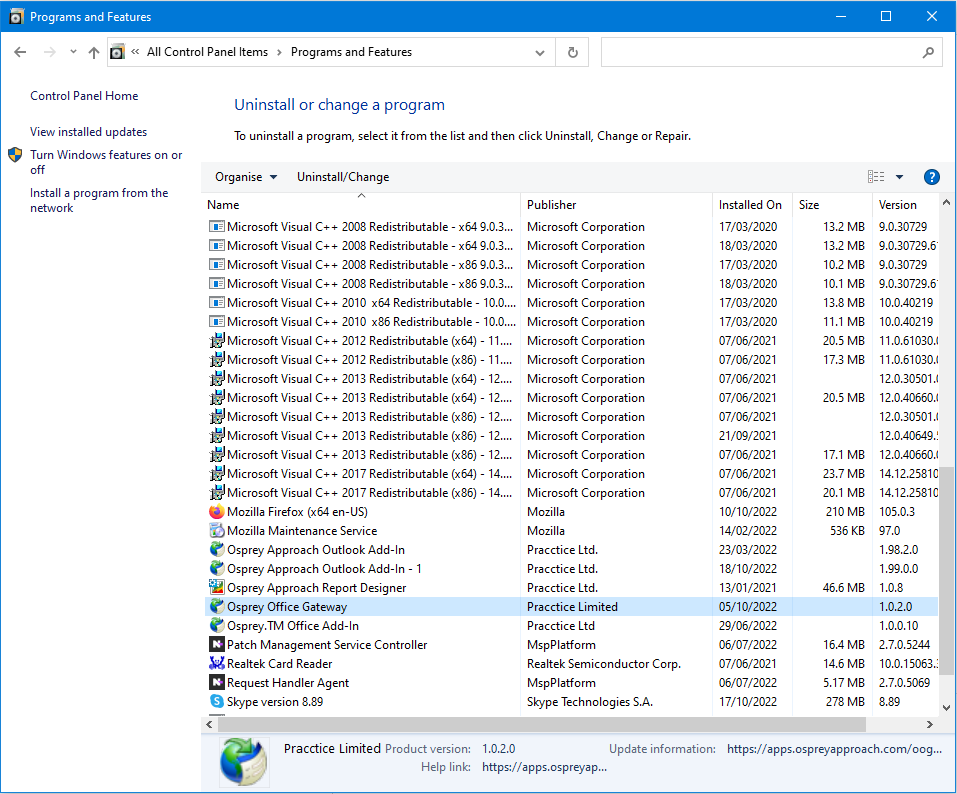
Task: Click the scroll up arrow of the list
Action: point(947,202)
